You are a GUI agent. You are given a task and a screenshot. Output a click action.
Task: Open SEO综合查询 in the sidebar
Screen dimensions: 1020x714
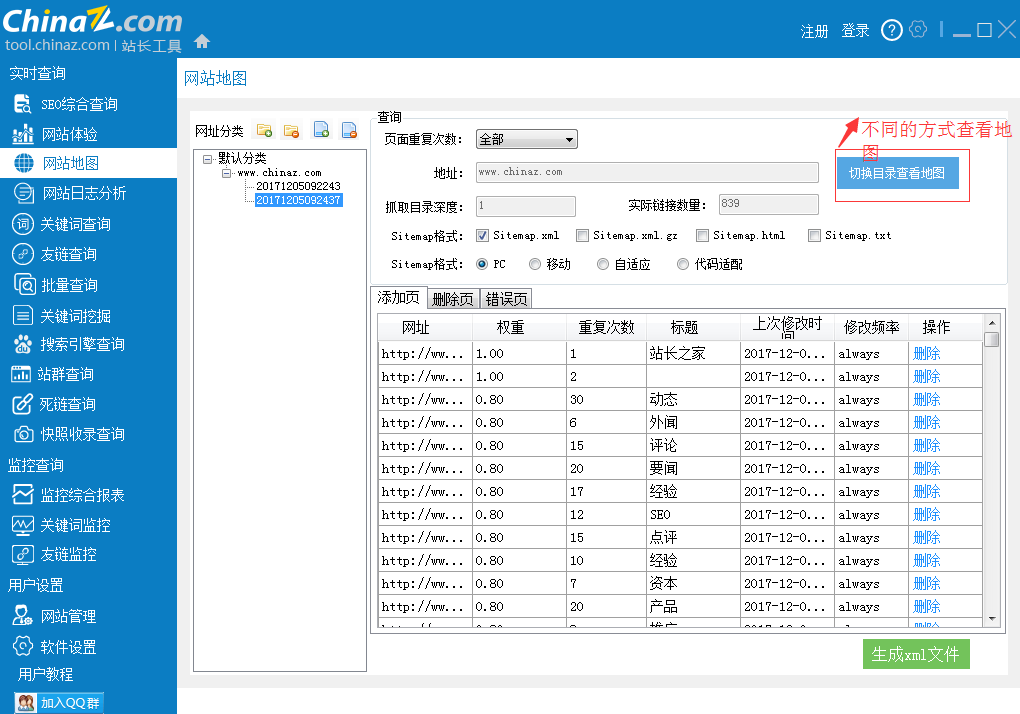[x=65, y=104]
